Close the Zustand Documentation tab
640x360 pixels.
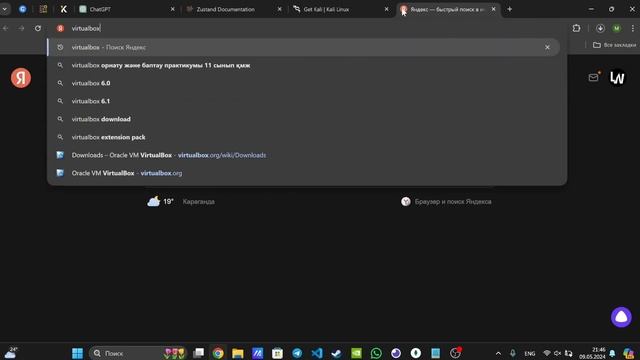tap(280, 9)
